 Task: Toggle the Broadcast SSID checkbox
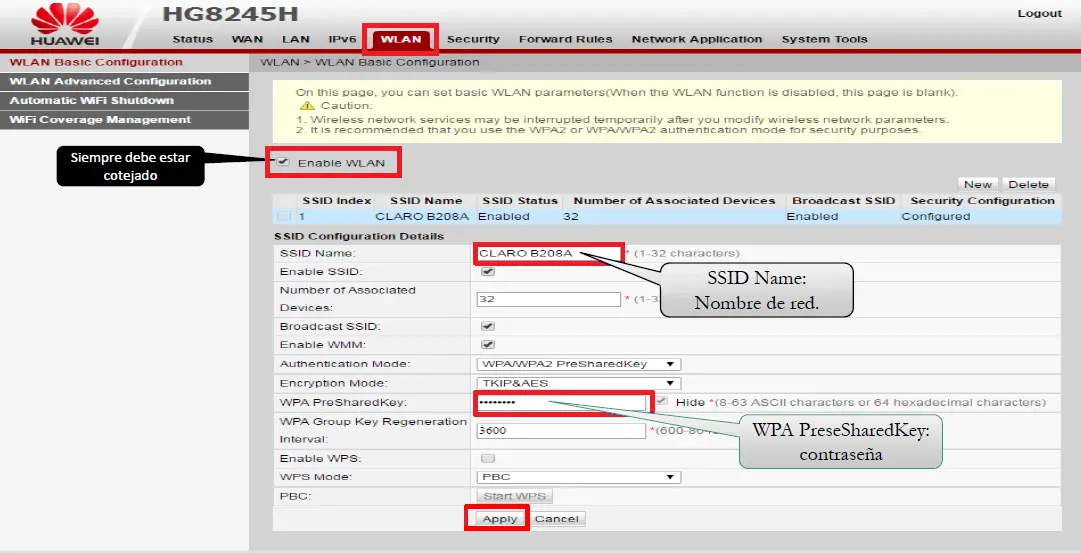tap(488, 326)
